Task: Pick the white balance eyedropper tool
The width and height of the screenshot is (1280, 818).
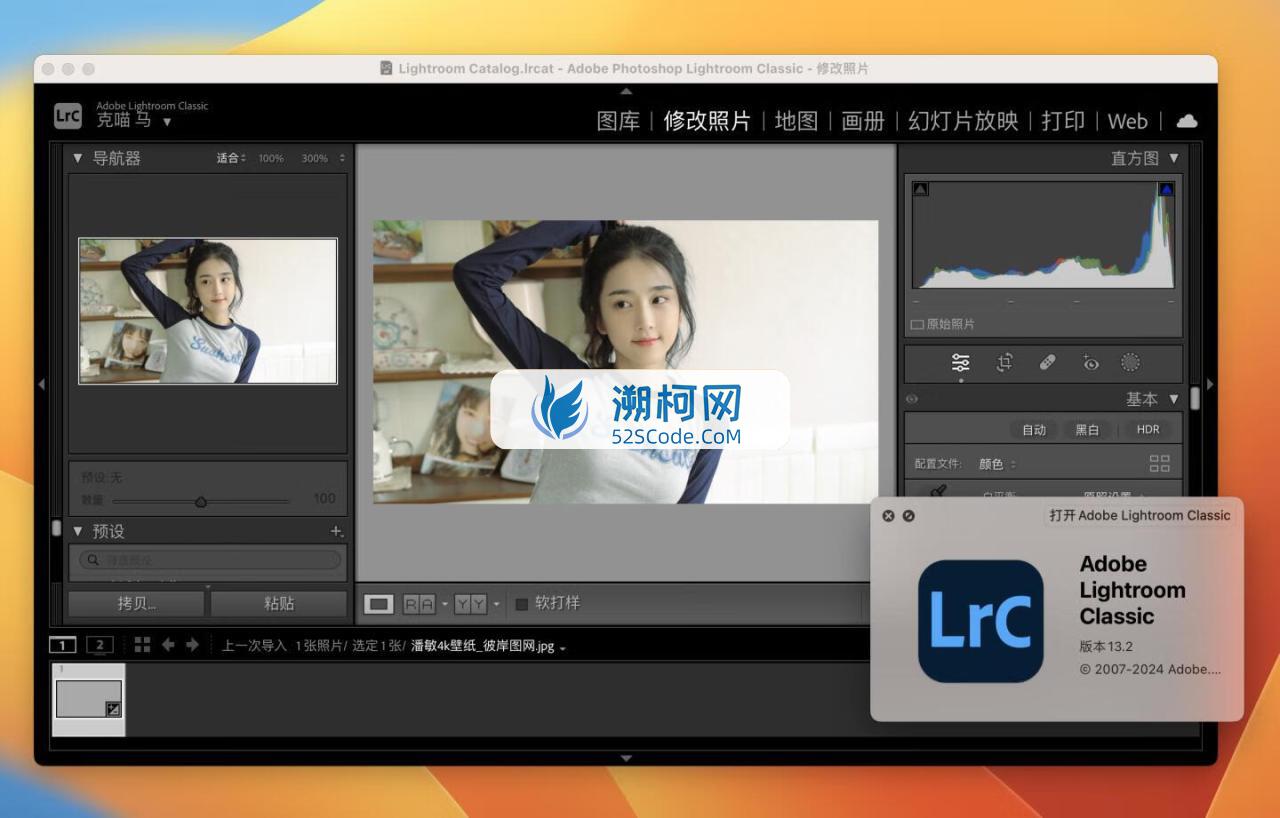Action: click(x=937, y=491)
